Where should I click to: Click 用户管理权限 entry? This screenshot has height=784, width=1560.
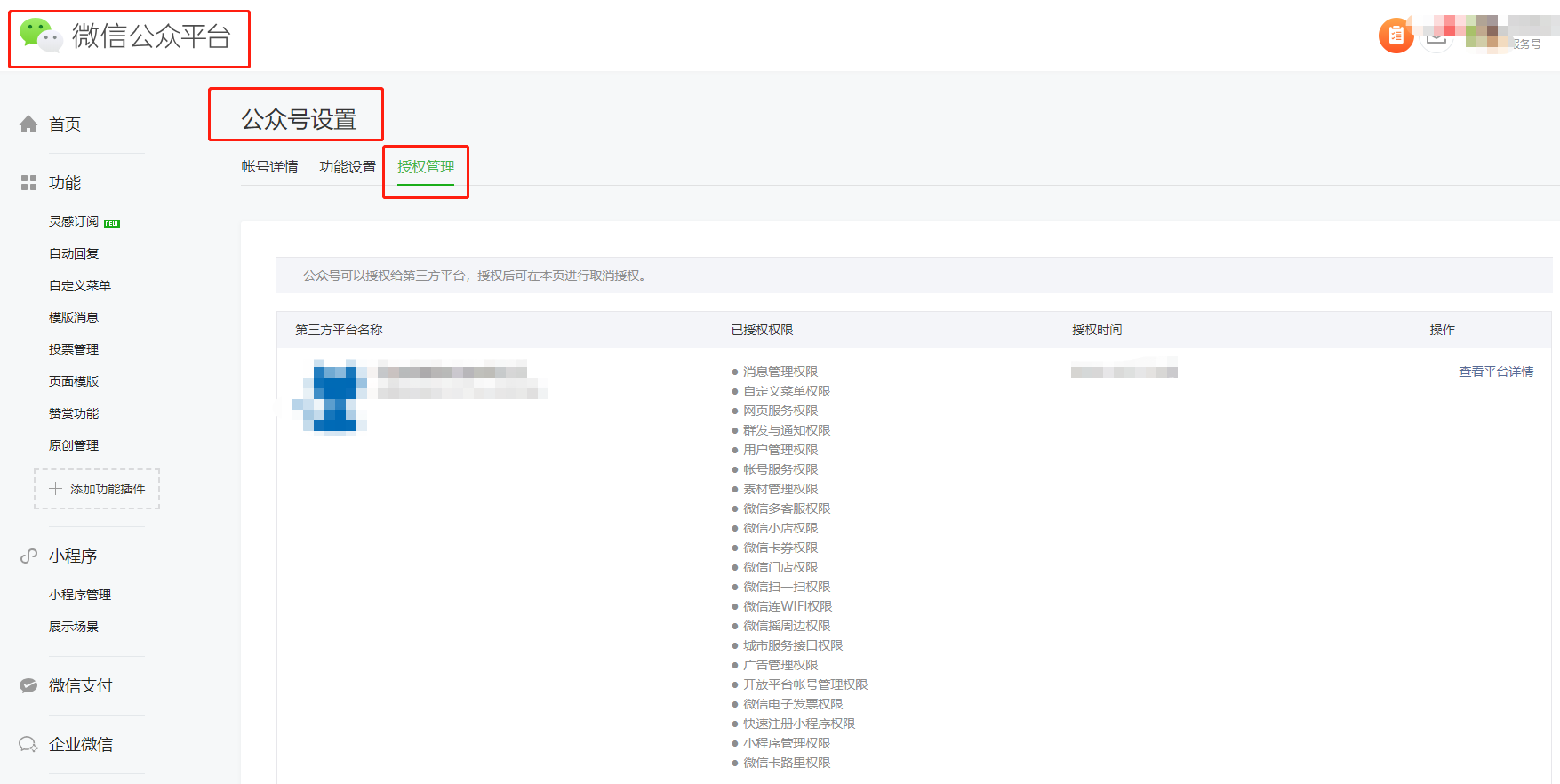pos(780,450)
